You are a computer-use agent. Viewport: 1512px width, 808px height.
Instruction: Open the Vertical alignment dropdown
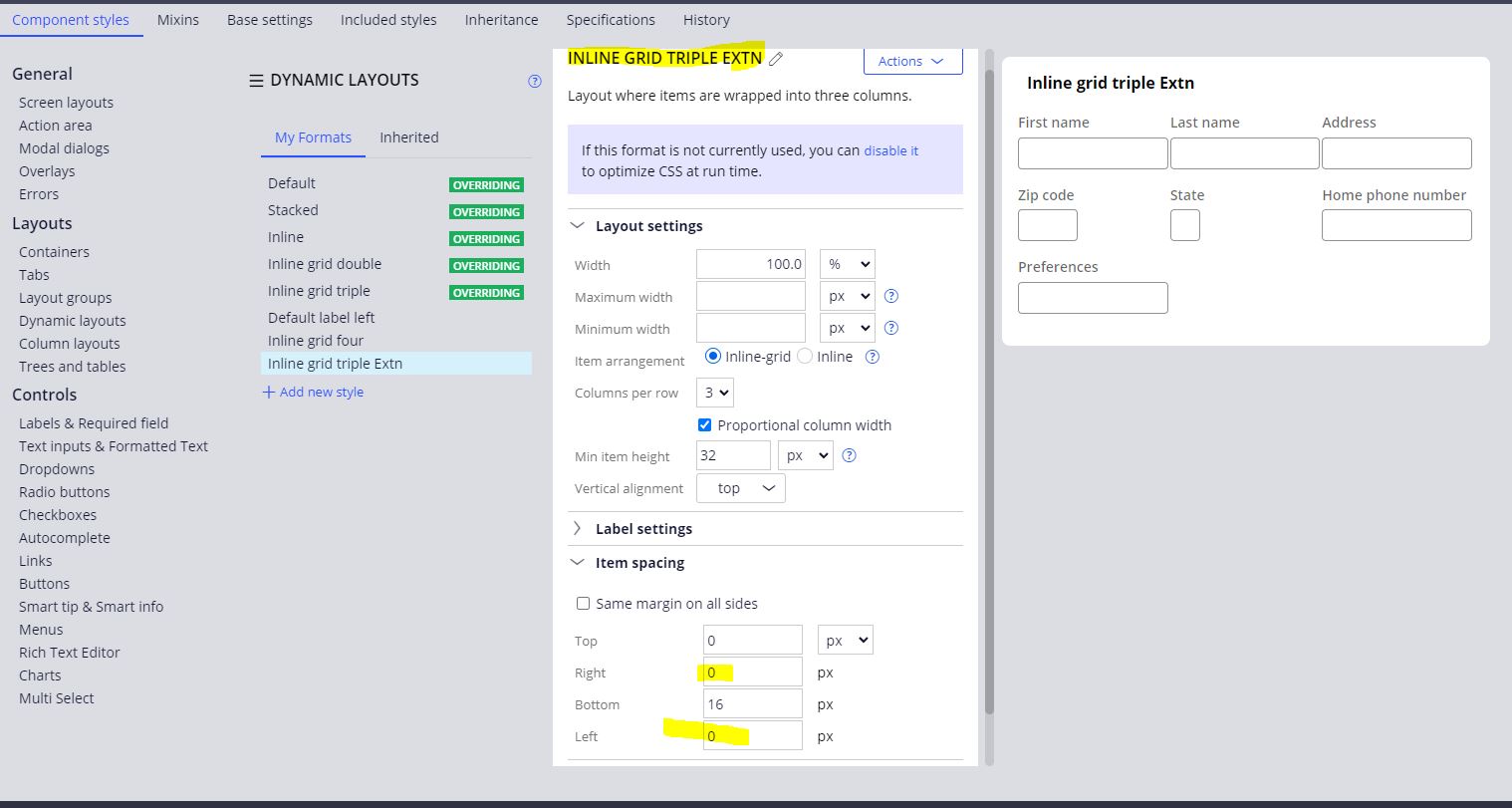pyautogui.click(x=740, y=487)
